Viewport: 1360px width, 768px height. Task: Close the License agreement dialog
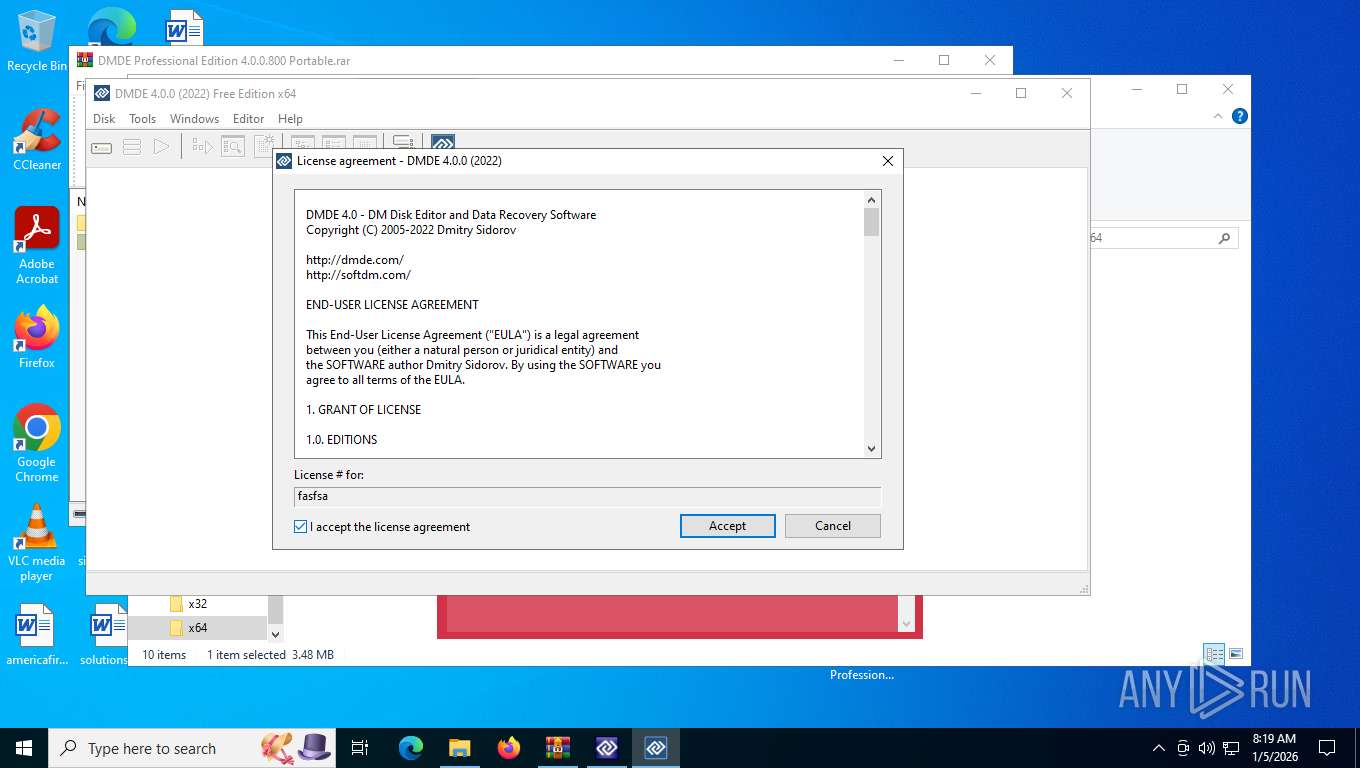(887, 161)
